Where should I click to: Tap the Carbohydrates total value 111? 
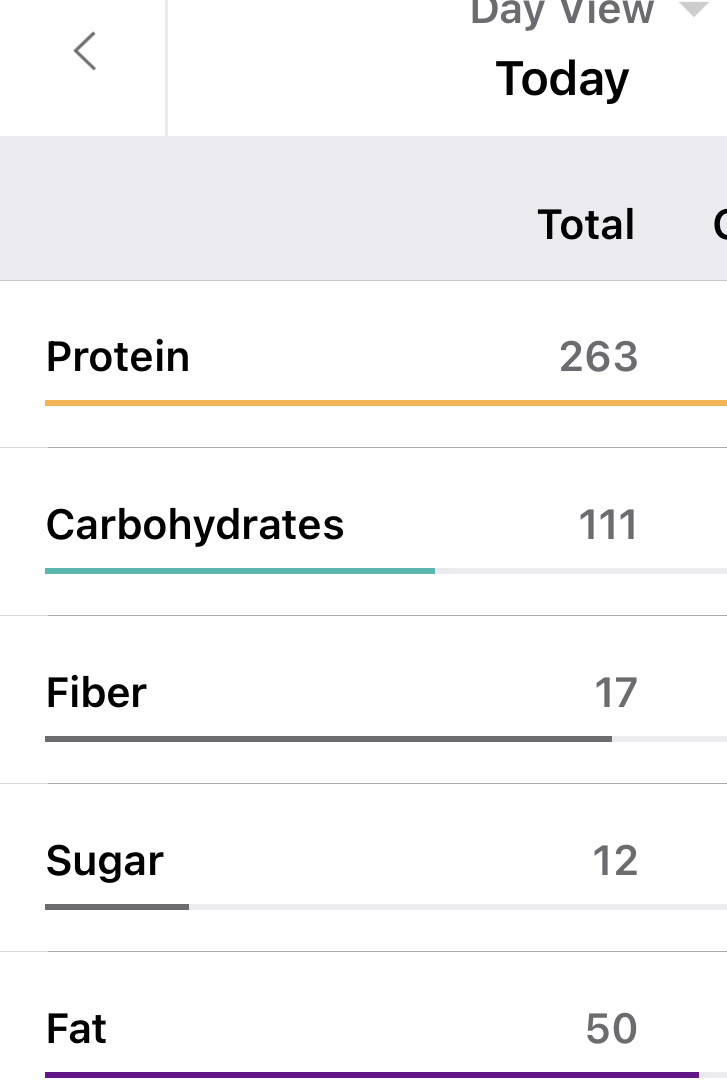coord(608,525)
